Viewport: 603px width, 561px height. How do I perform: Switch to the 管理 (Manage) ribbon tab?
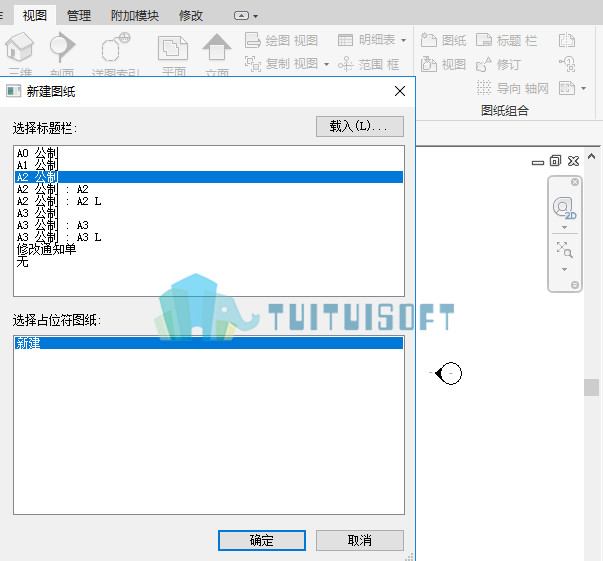[79, 15]
